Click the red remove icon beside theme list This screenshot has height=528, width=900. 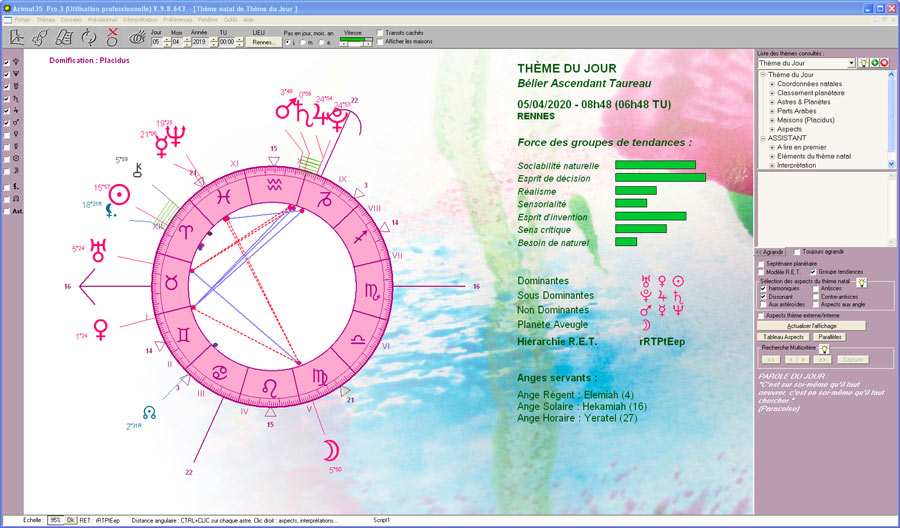coord(885,63)
